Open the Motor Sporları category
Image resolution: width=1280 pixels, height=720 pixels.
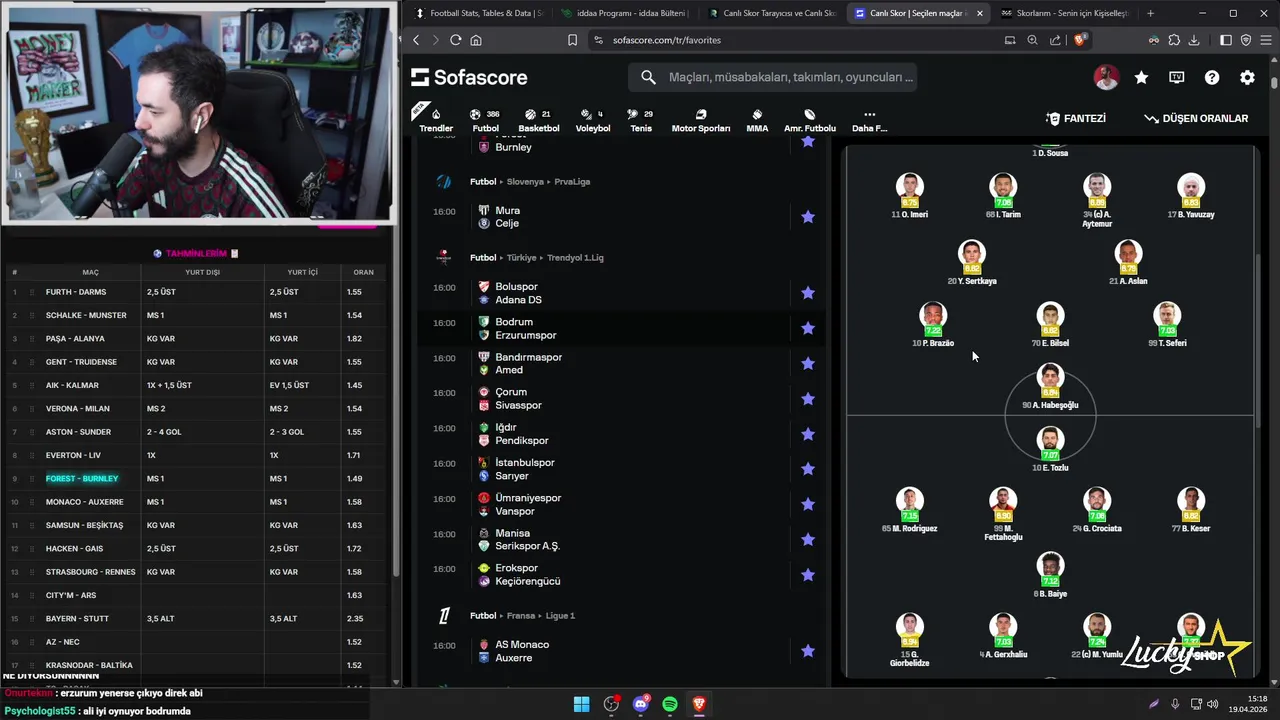[x=701, y=120]
